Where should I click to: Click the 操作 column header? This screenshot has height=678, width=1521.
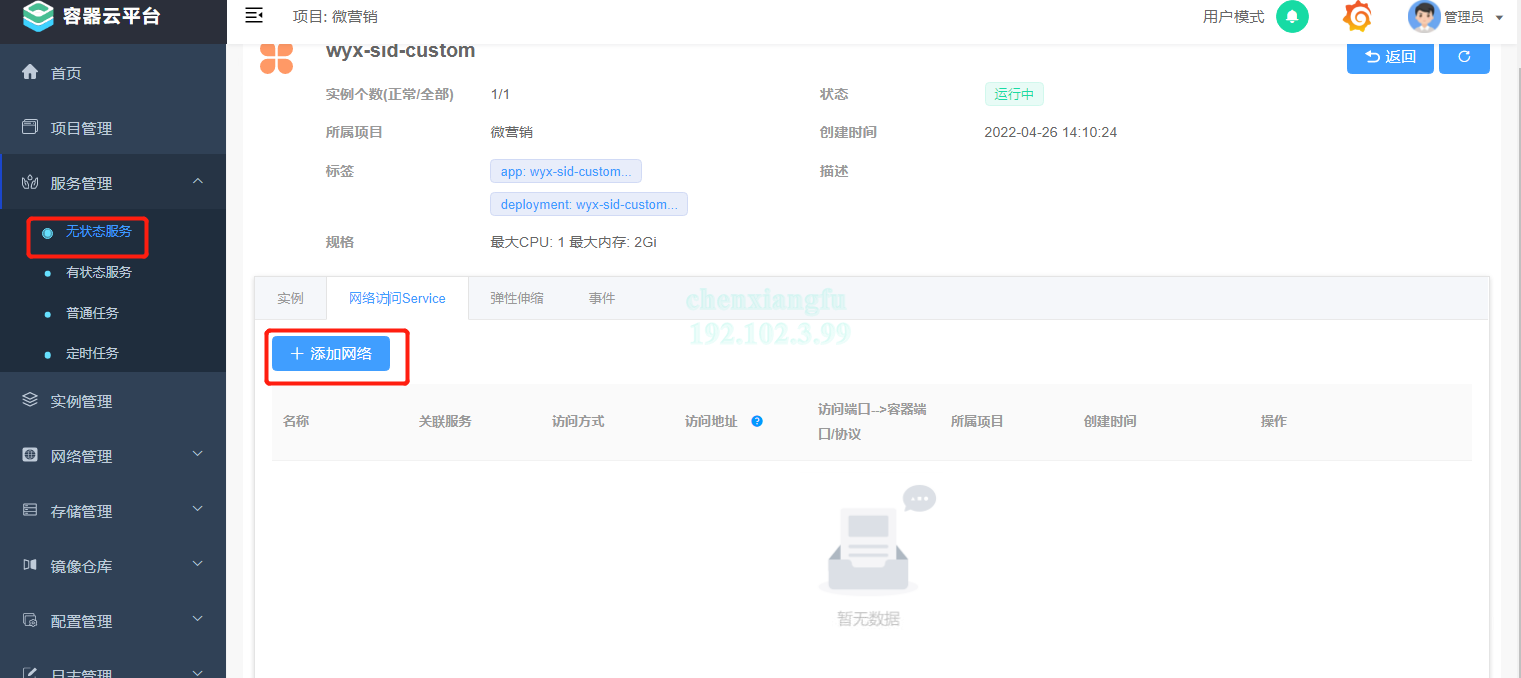[x=1273, y=421]
